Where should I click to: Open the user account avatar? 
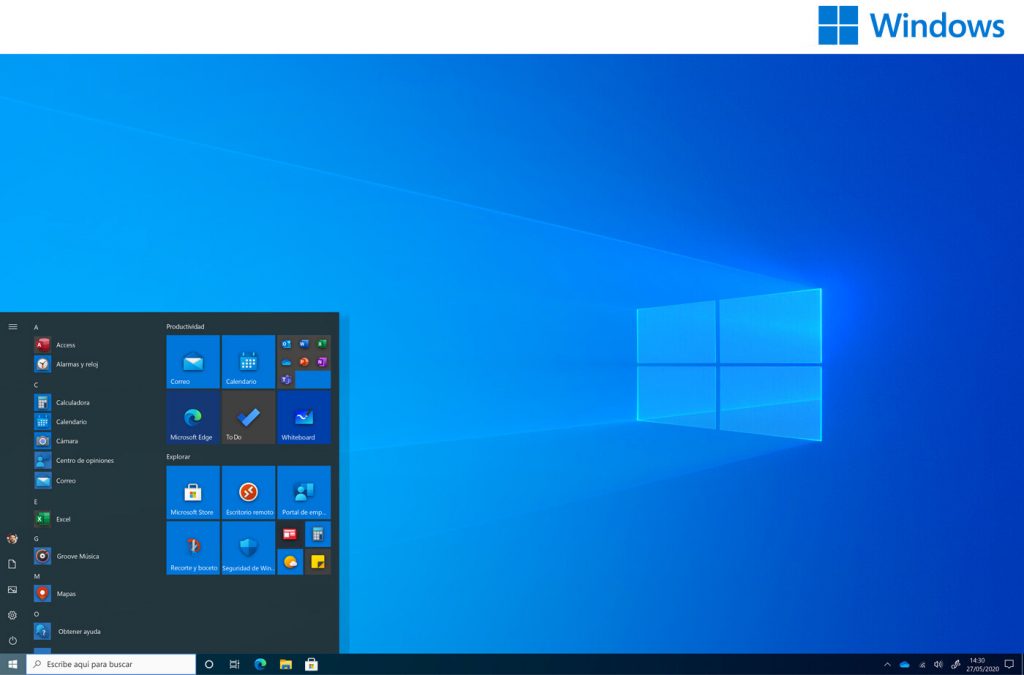pyautogui.click(x=12, y=539)
